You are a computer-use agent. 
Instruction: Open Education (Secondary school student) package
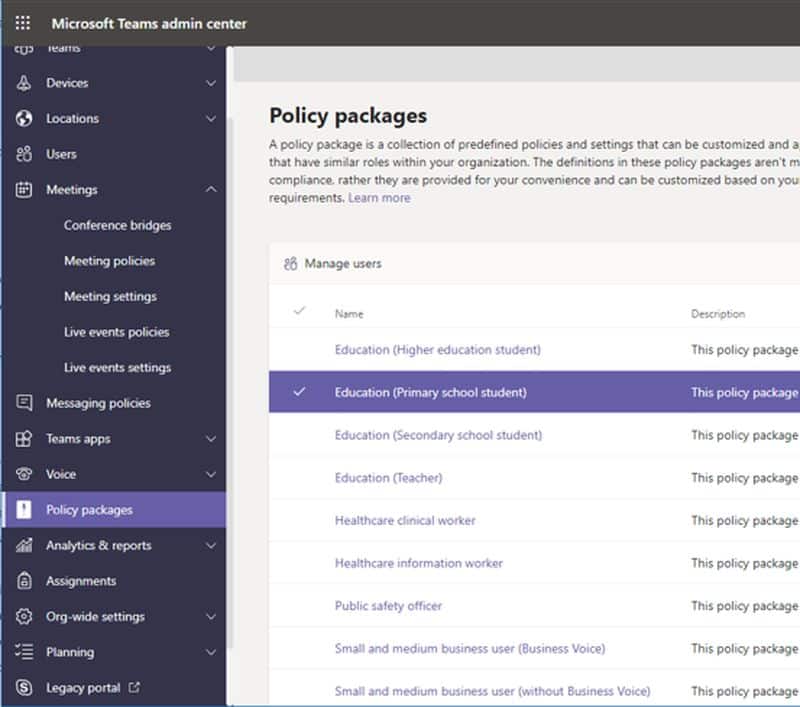click(x=438, y=435)
